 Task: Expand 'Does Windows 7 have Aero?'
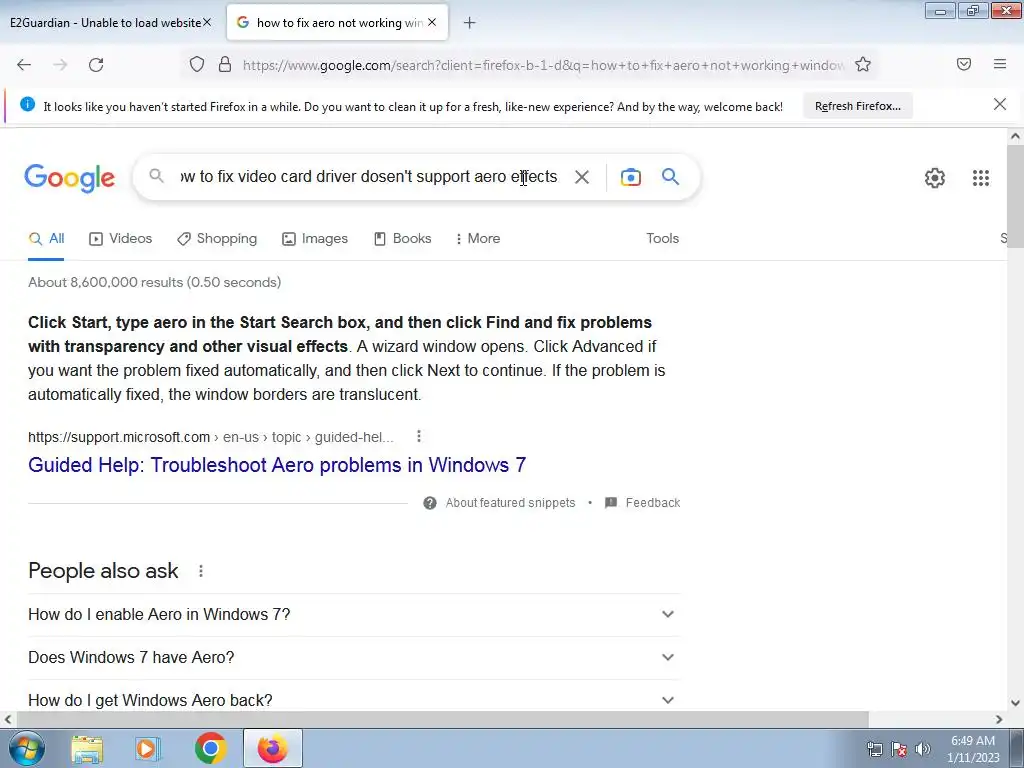(x=354, y=658)
